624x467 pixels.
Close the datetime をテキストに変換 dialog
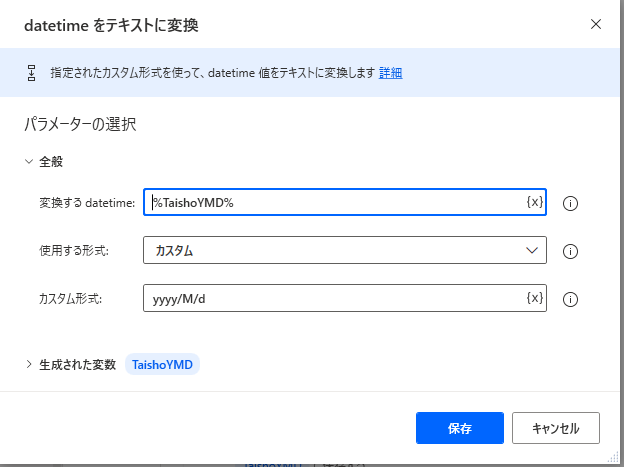pyautogui.click(x=596, y=24)
